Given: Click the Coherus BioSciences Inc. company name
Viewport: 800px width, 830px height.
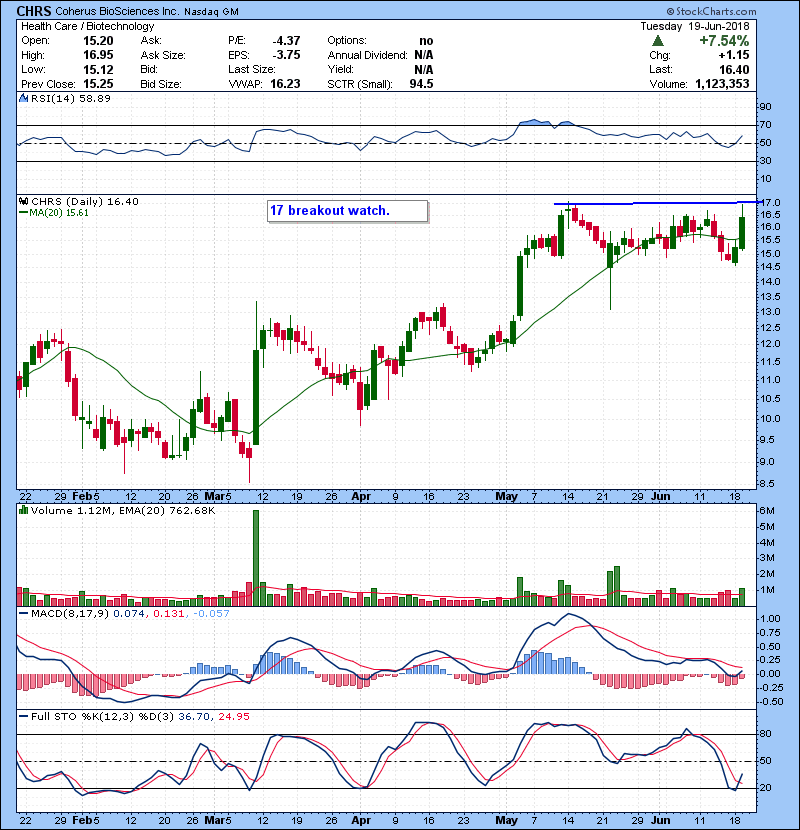Looking at the screenshot, I should [x=118, y=11].
